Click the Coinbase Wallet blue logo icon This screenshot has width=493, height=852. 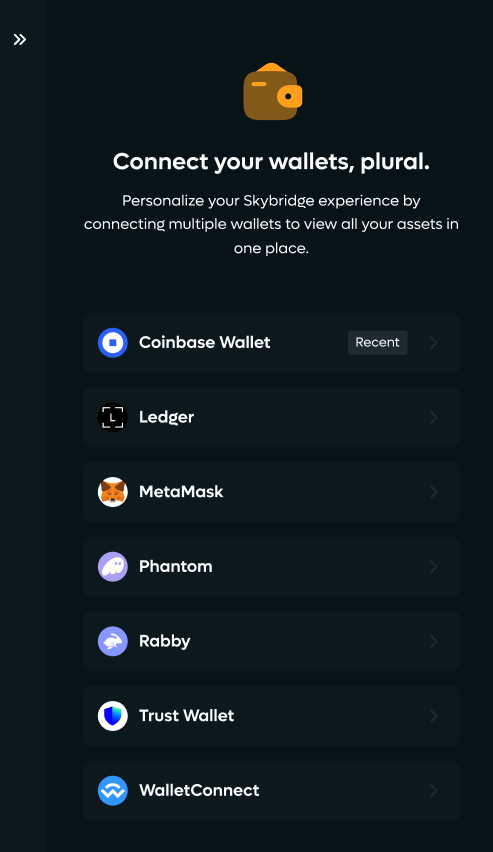click(113, 342)
